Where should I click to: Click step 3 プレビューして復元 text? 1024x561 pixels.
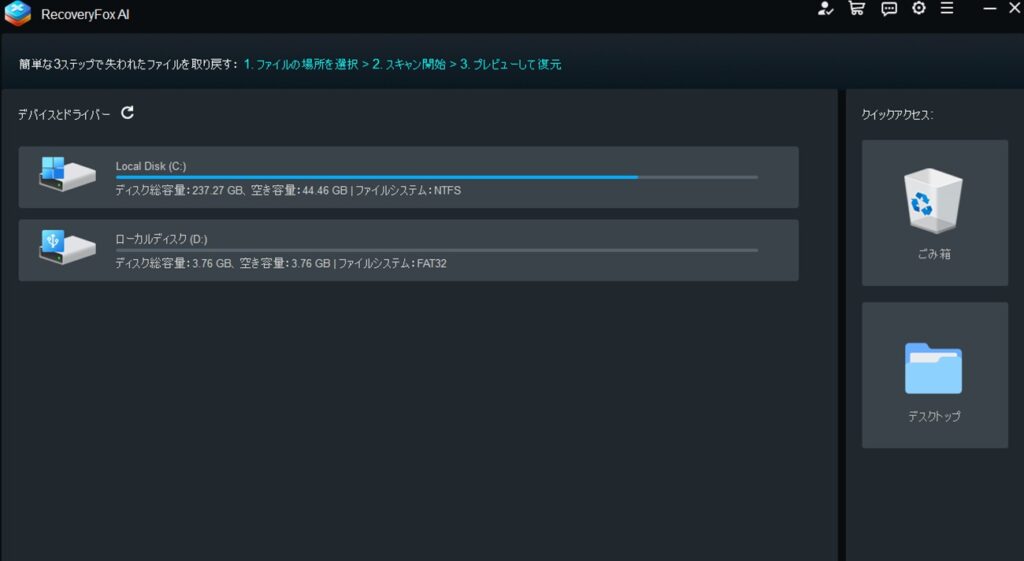510,64
